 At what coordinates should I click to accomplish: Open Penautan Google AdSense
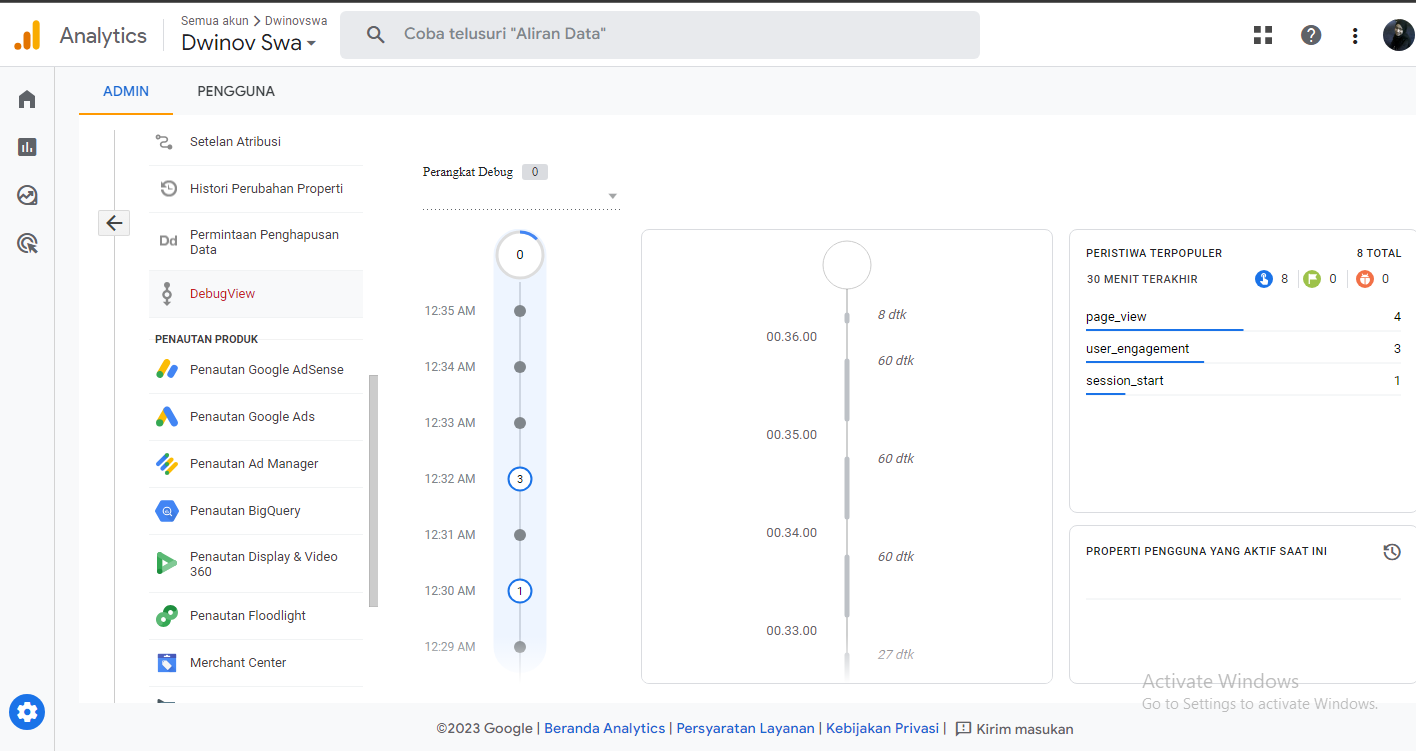tap(256, 370)
